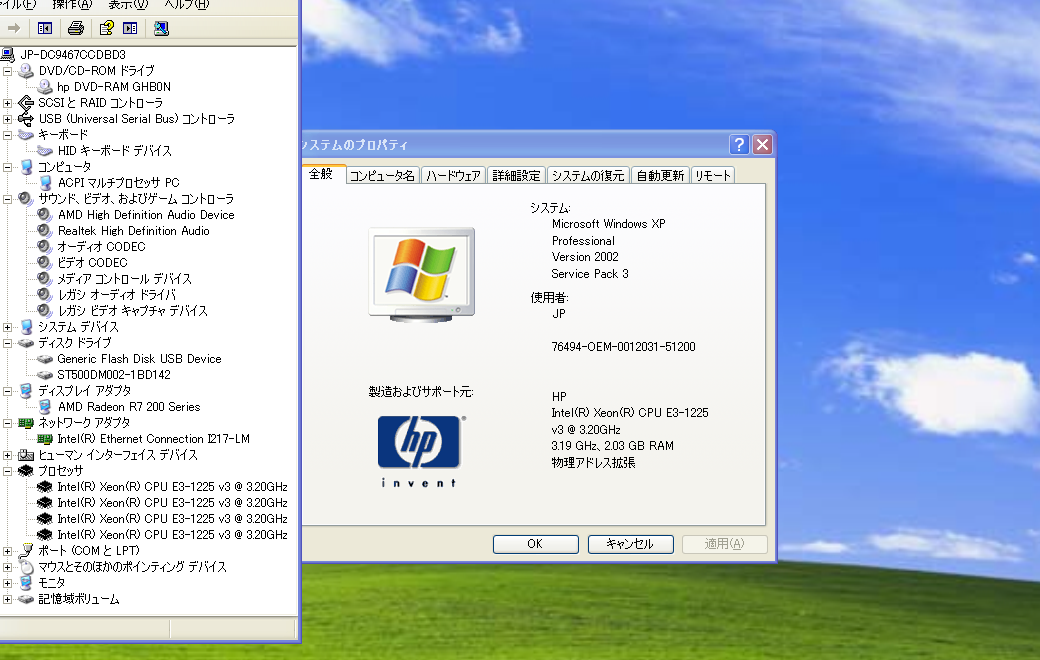Image resolution: width=1040 pixels, height=660 pixels.
Task: Collapse the sound, video and game controllers node
Action: (x=7, y=199)
